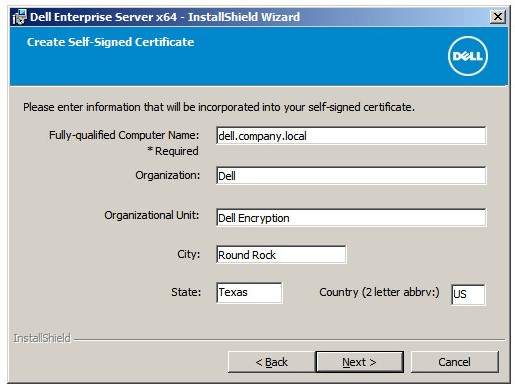Select the Organization text field
This screenshot has width=515, height=388.
click(x=351, y=176)
